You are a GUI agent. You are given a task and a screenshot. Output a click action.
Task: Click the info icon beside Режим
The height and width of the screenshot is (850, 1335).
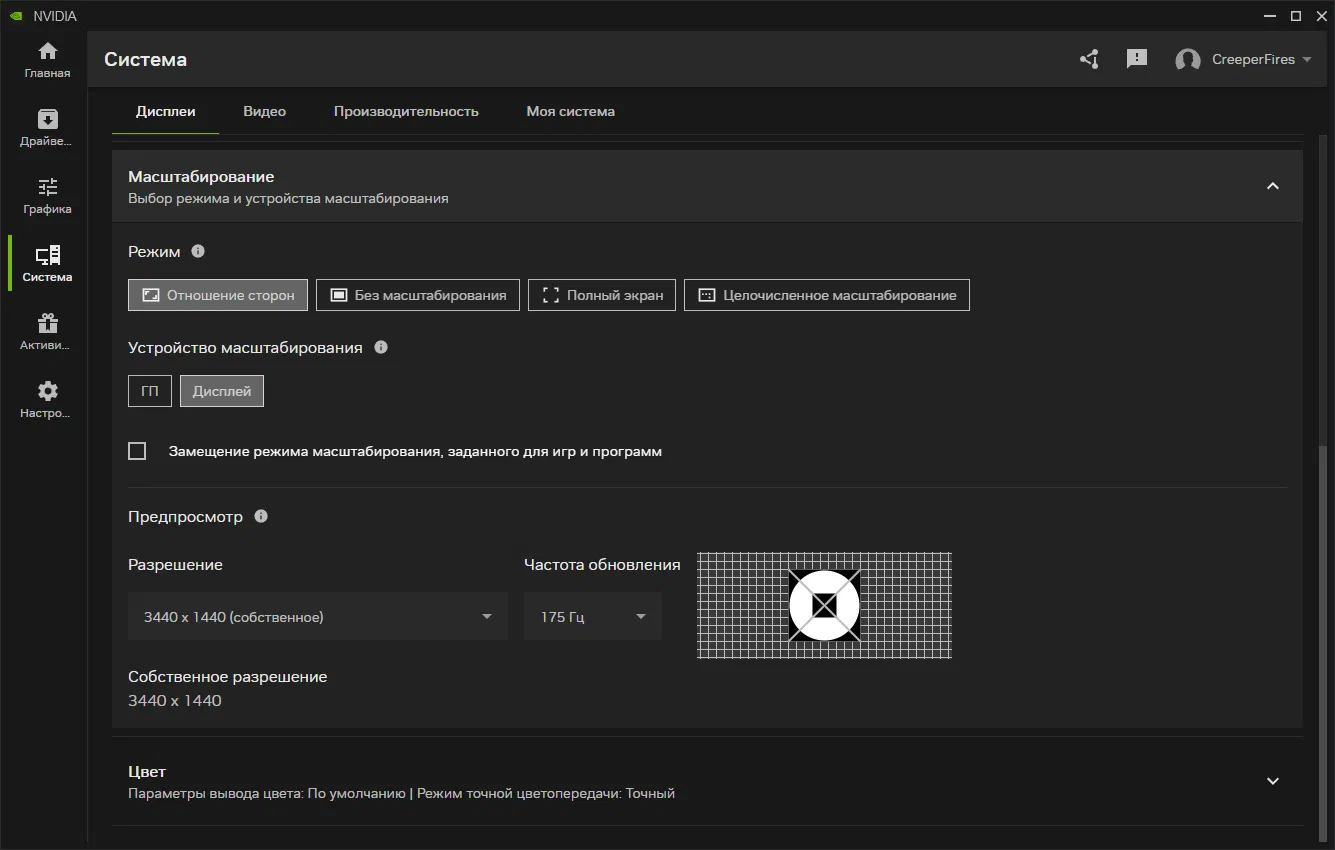click(198, 251)
